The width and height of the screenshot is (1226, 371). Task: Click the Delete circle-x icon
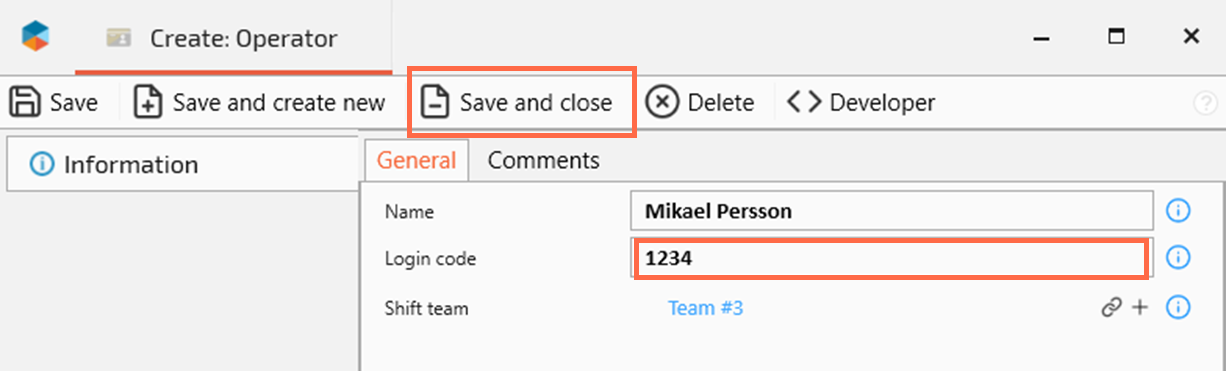(662, 102)
